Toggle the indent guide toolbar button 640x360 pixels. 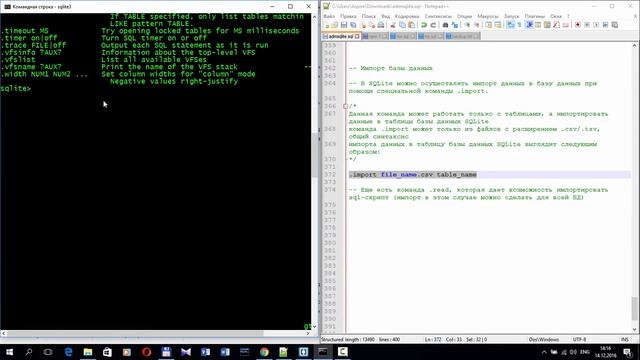pyautogui.click(x=529, y=25)
